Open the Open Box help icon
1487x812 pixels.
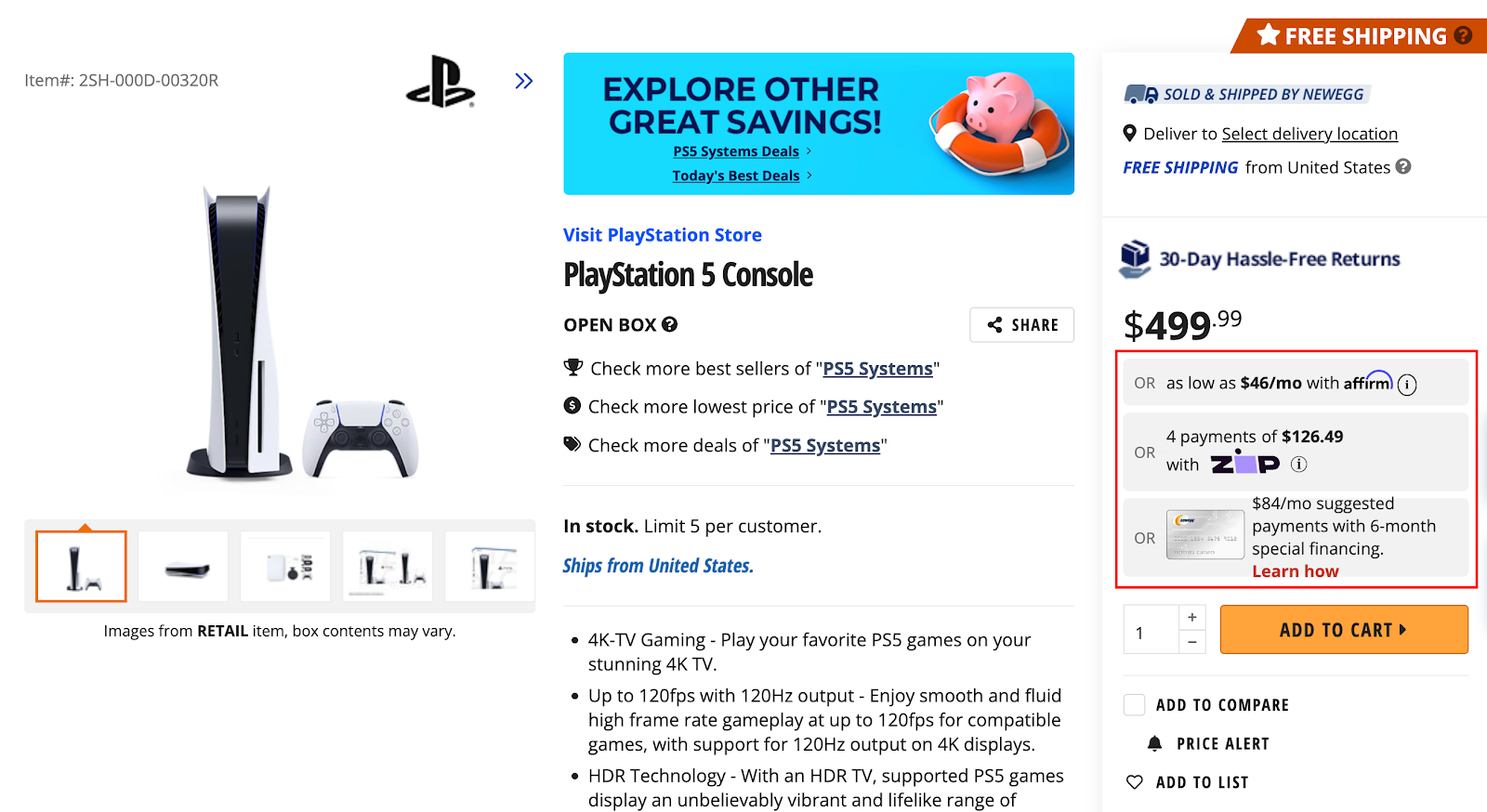667,324
